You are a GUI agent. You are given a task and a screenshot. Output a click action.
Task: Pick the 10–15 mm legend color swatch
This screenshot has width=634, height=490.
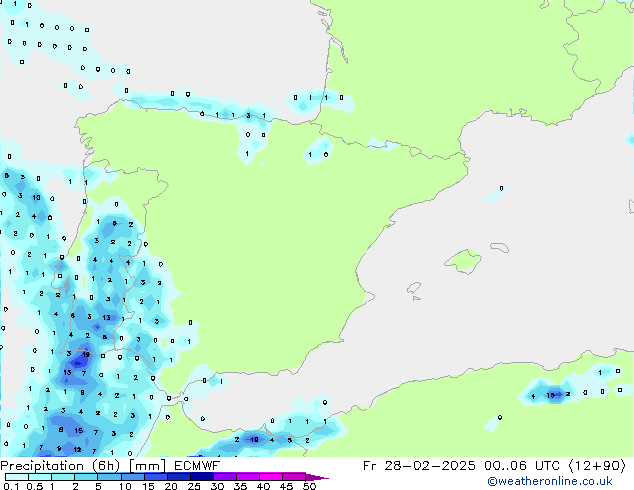click(x=132, y=477)
